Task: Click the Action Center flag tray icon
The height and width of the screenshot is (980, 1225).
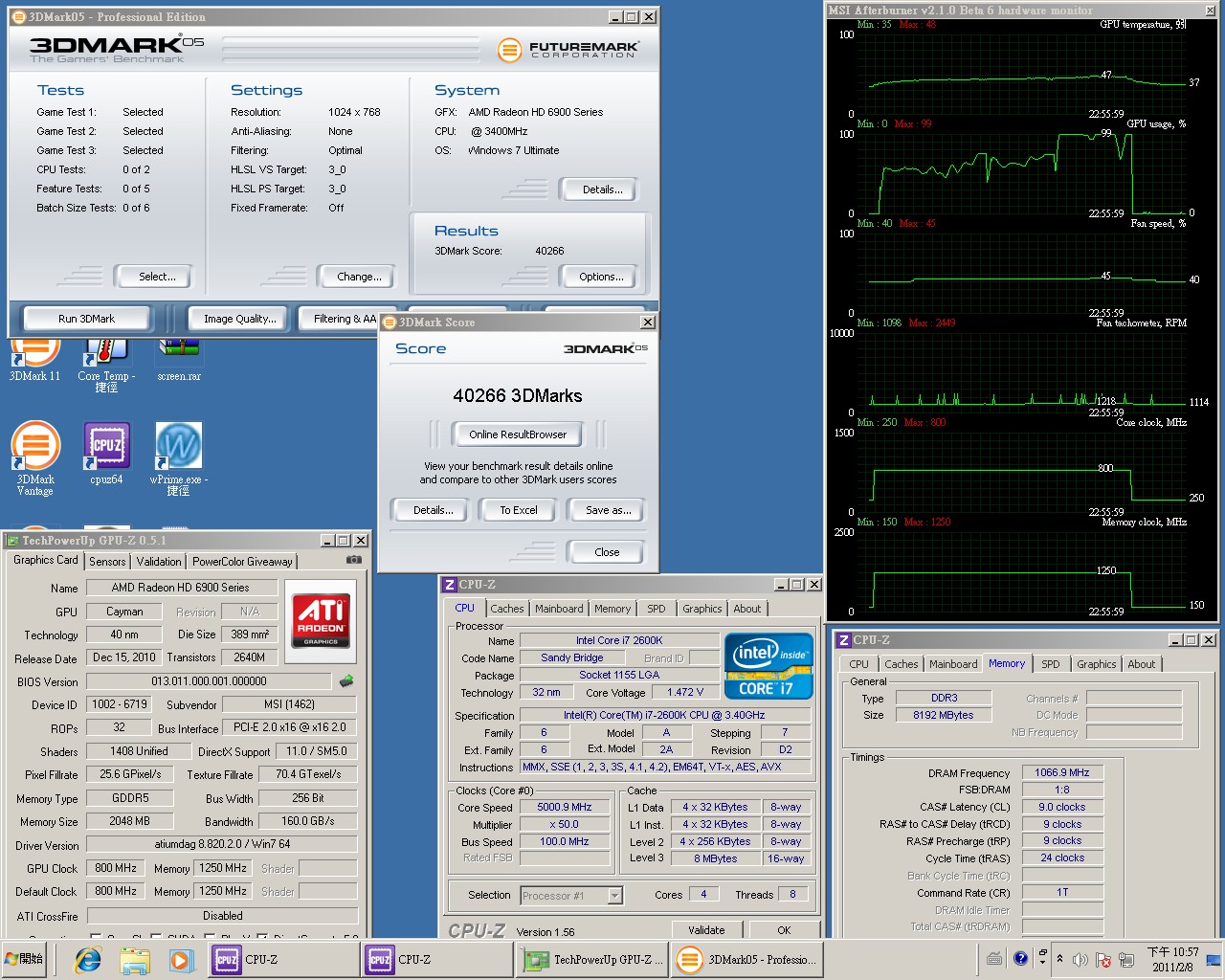Action: (x=1102, y=959)
